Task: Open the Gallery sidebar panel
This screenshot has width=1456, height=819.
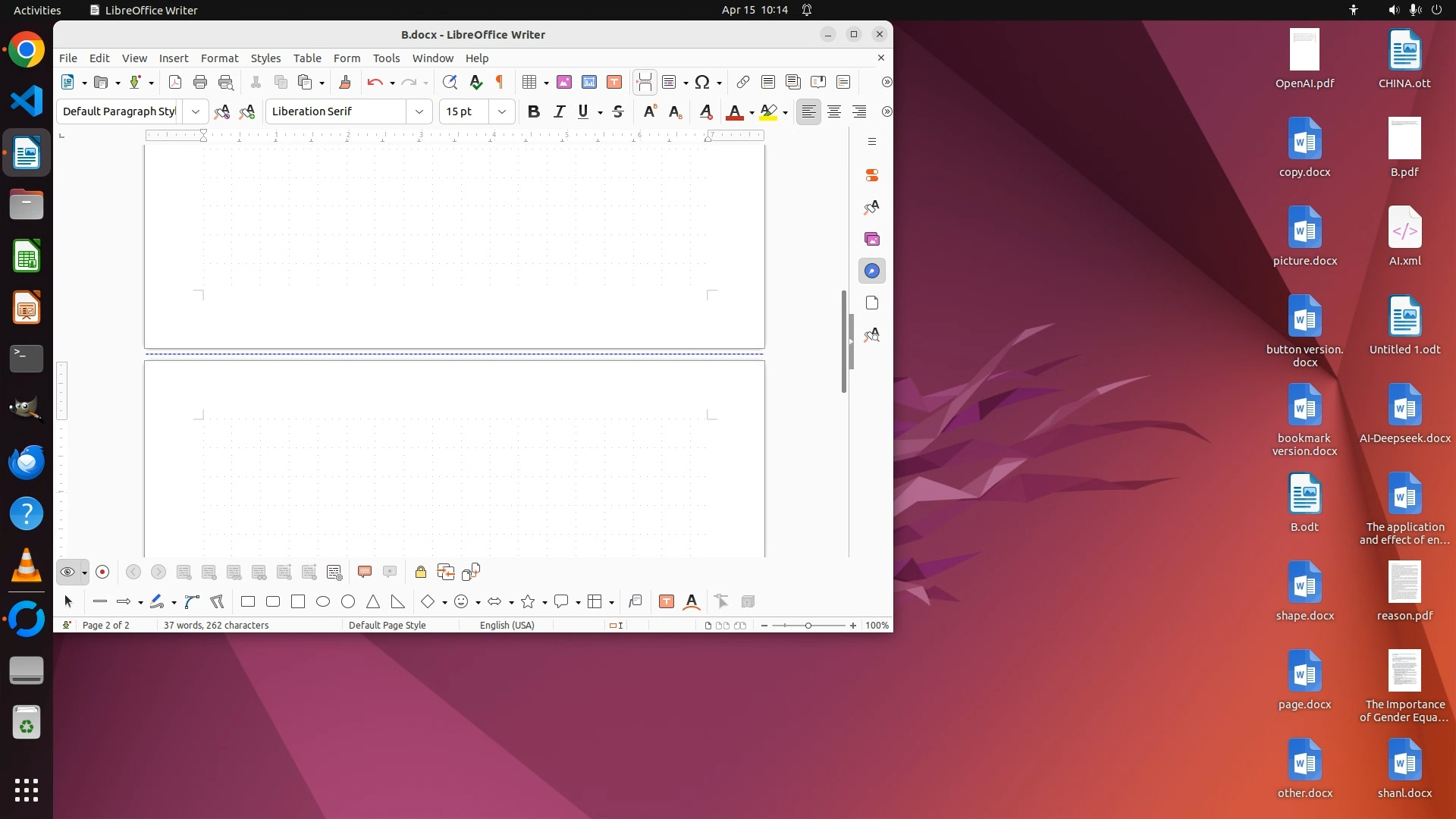Action: (x=872, y=239)
